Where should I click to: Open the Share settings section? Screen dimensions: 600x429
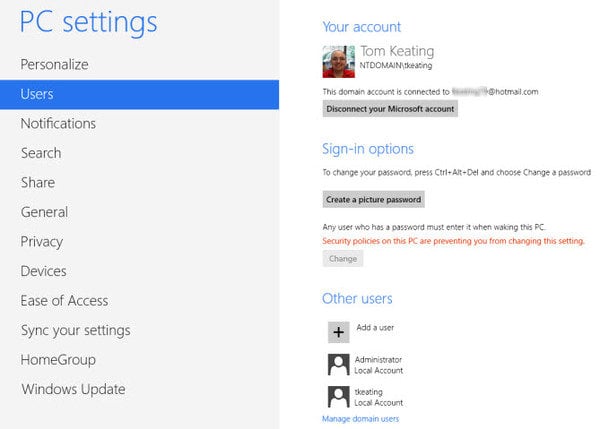(38, 182)
